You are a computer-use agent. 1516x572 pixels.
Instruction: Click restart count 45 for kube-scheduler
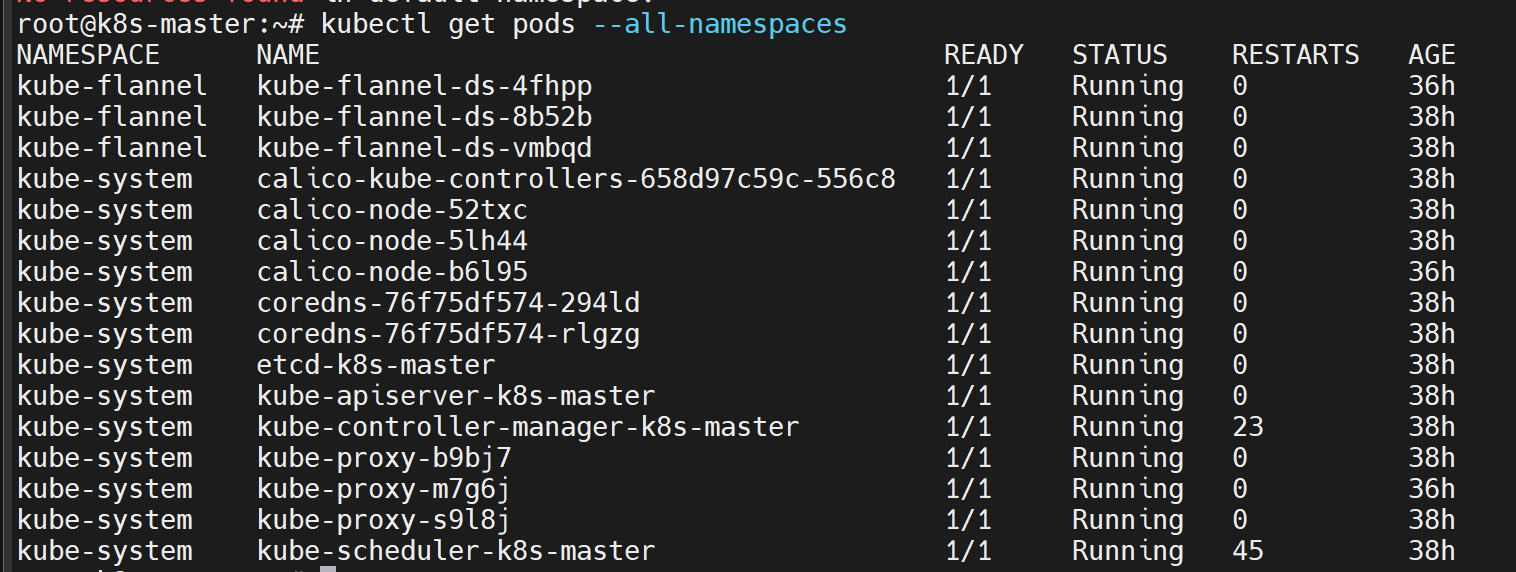[1248, 551]
